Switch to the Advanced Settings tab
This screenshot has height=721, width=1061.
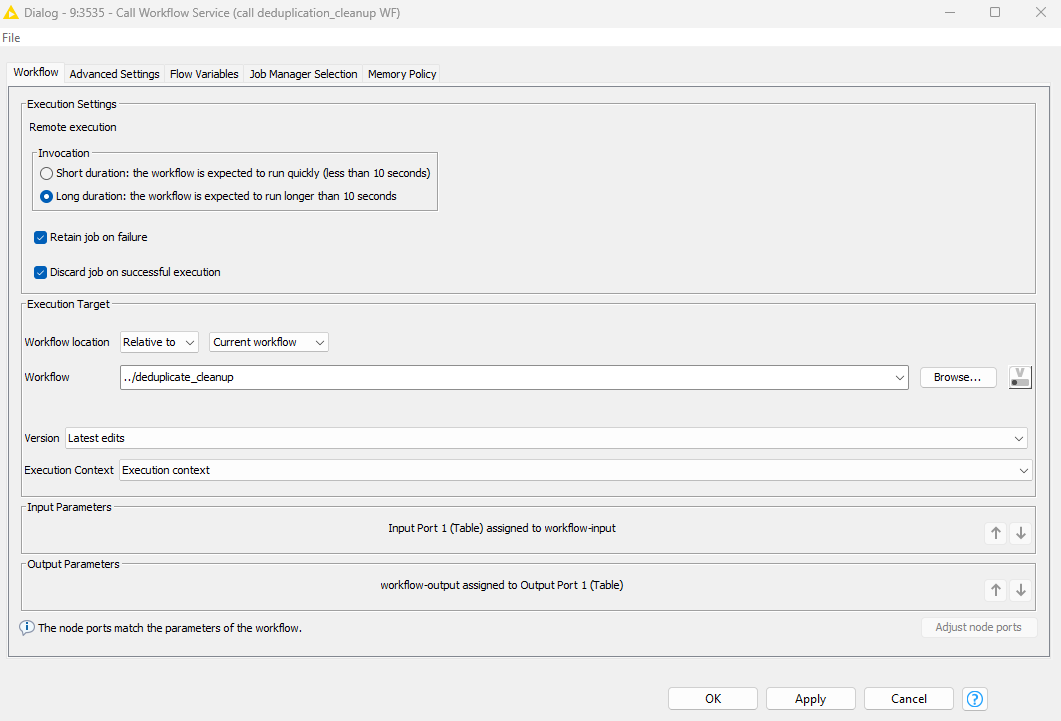click(114, 74)
